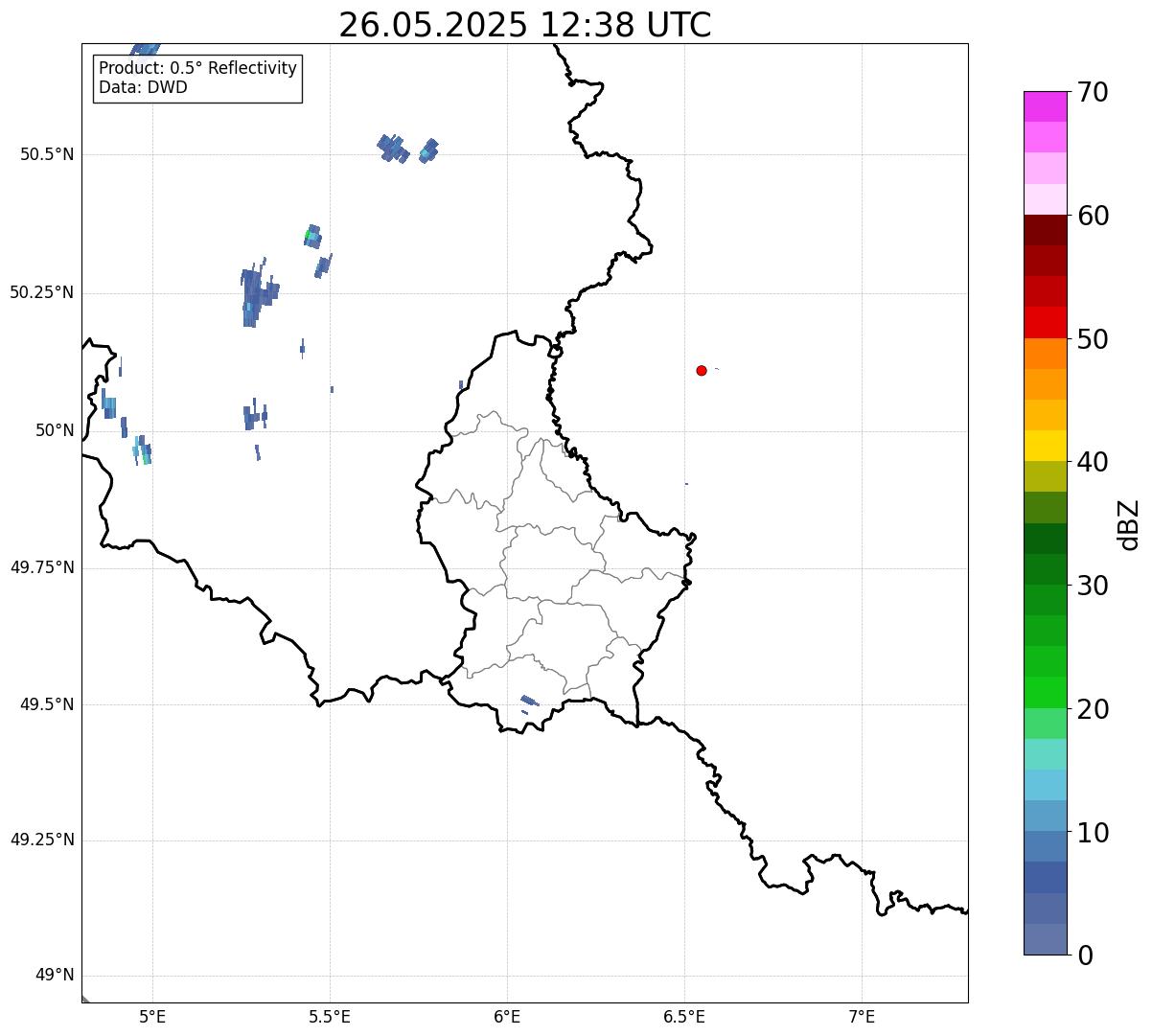The height and width of the screenshot is (1036, 1152).
Task: Click the latitude label "49.5°N"
Action: pyautogui.click(x=47, y=704)
